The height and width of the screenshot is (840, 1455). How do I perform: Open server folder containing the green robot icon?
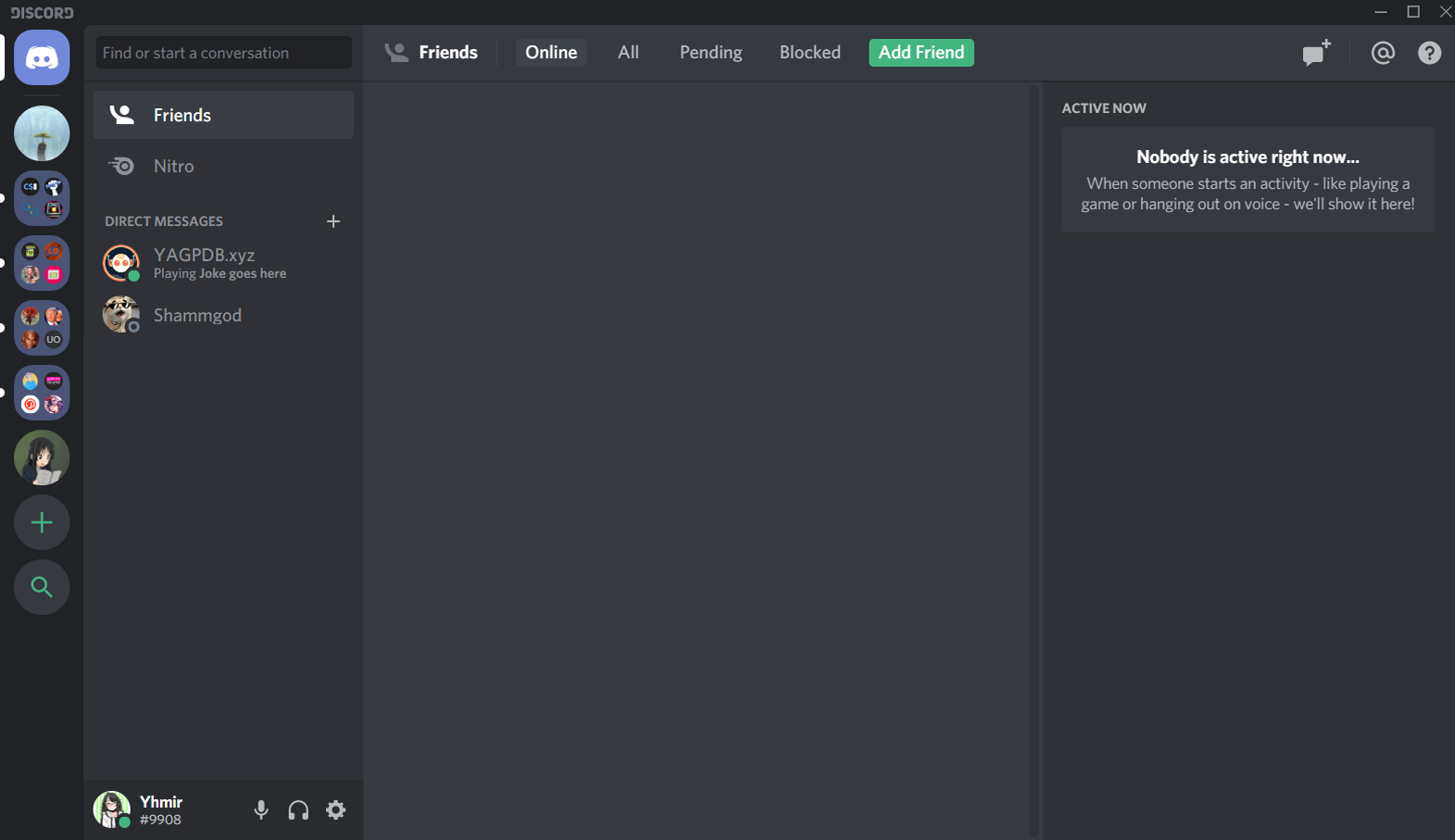coord(42,263)
